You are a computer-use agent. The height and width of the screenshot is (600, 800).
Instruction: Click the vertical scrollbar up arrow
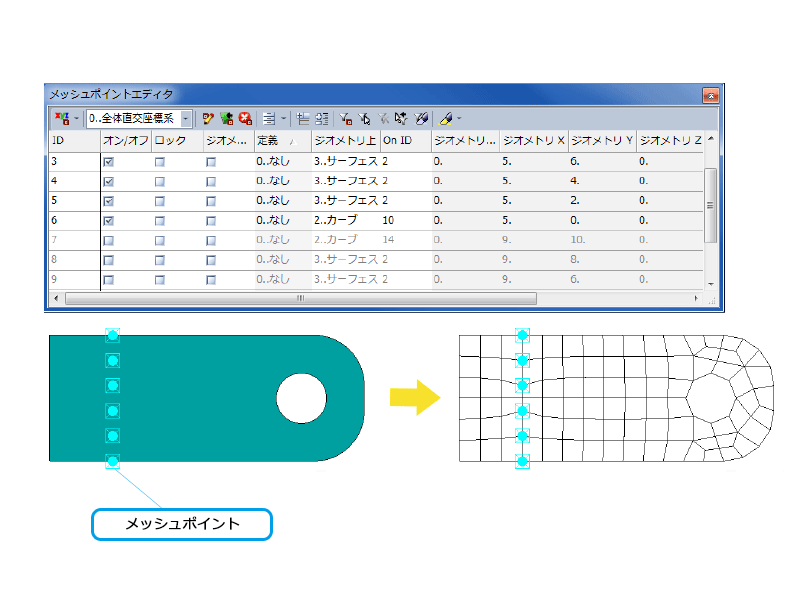coord(711,139)
